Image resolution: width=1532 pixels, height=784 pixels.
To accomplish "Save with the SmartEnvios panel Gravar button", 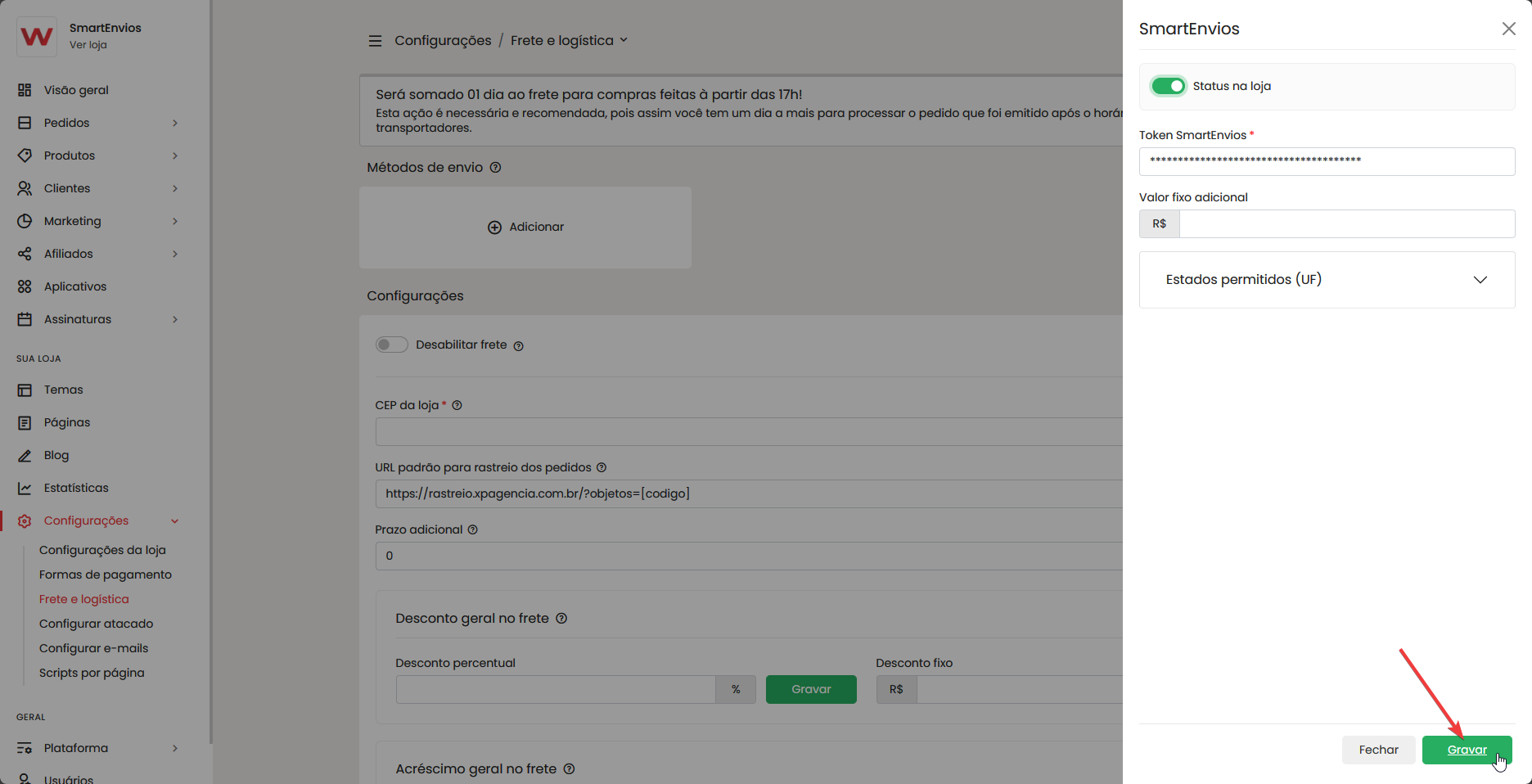I will tap(1467, 750).
